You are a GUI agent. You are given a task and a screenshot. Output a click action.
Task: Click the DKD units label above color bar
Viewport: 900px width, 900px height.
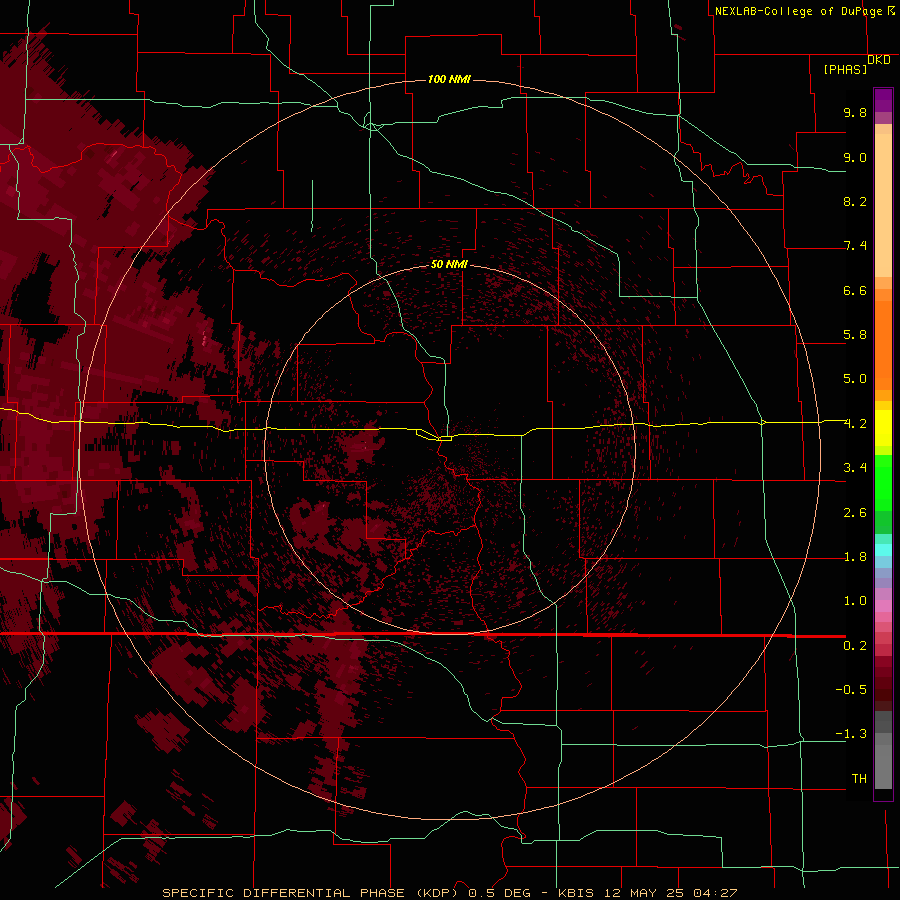(x=878, y=60)
